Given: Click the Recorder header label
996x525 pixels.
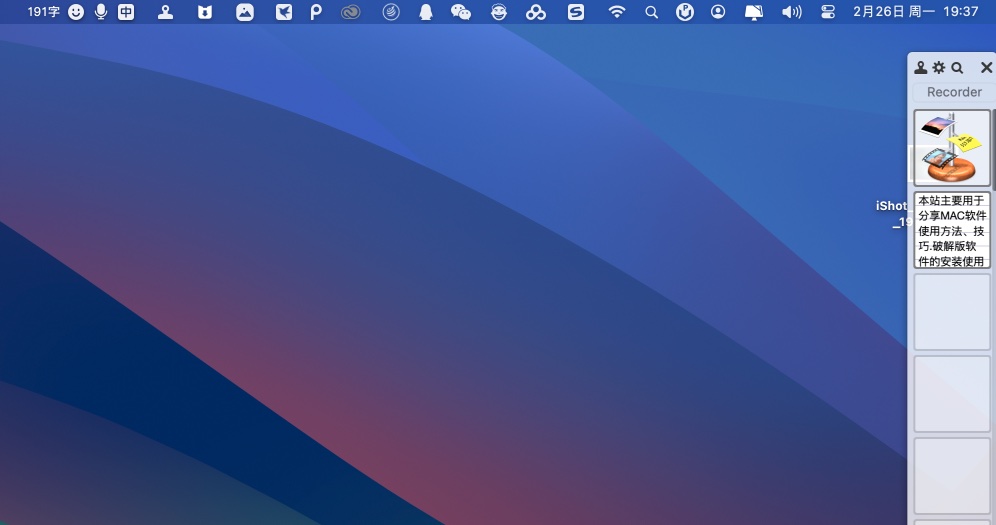Looking at the screenshot, I should (954, 92).
